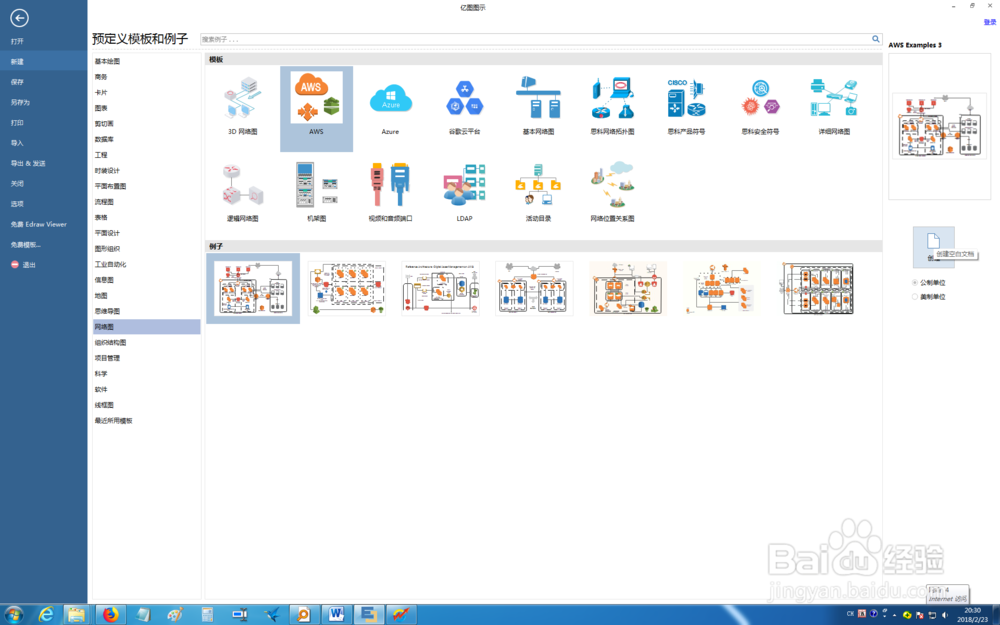Select the 视频和音频端口 template icon

pyautogui.click(x=390, y=185)
